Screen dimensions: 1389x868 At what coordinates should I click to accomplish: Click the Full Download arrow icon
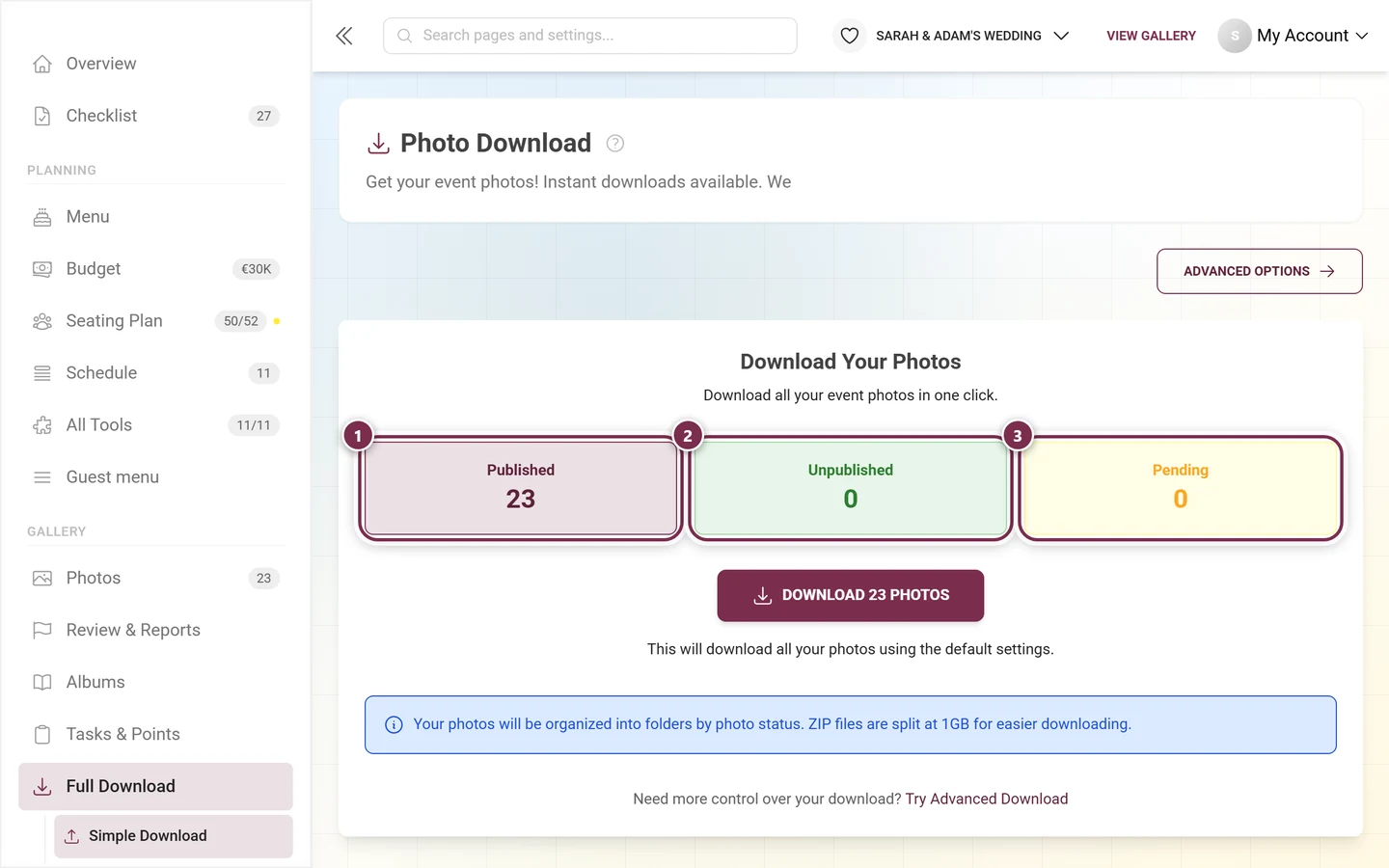tap(42, 787)
